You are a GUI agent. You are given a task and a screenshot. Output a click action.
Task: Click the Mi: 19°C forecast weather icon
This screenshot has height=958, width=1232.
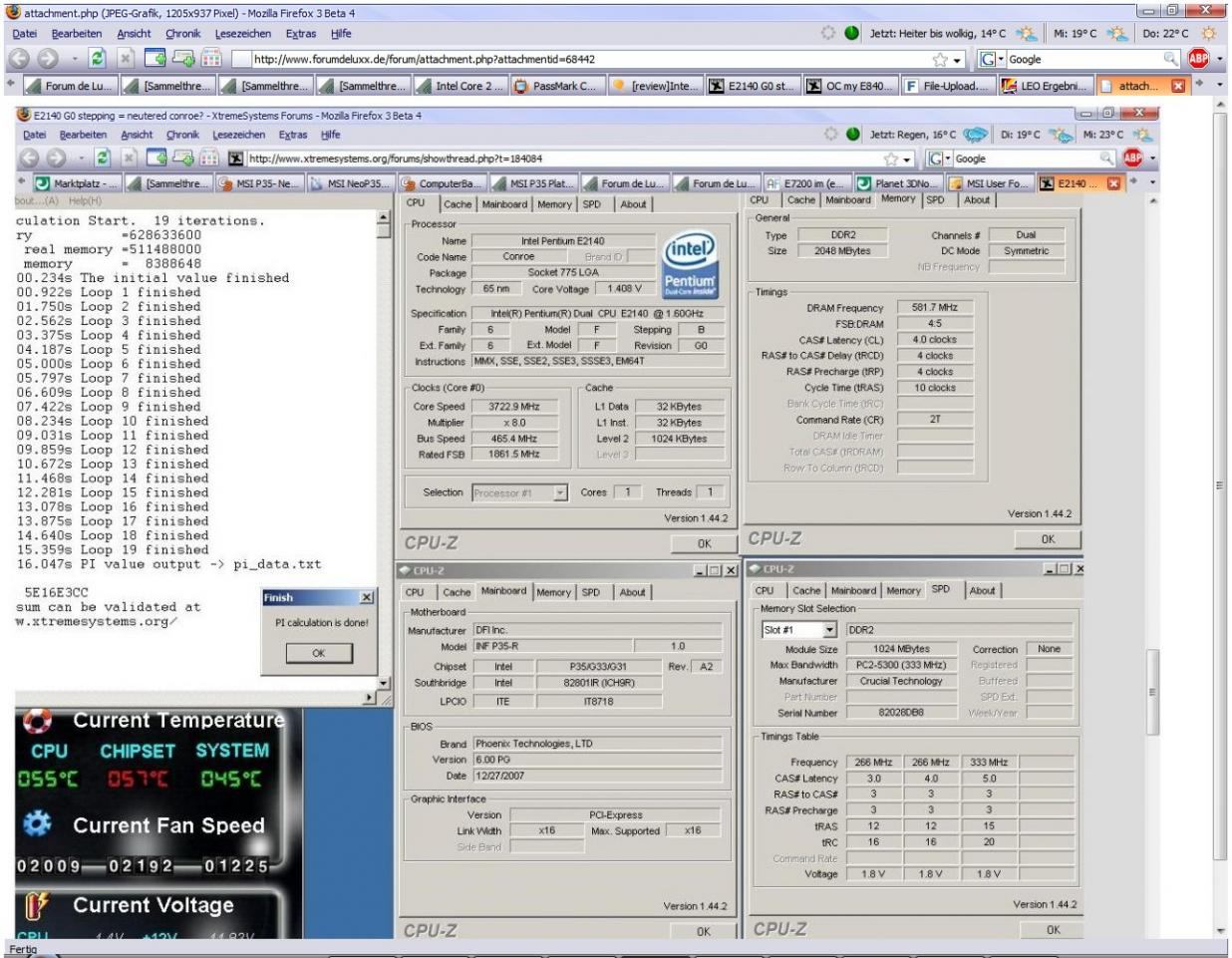1116,33
